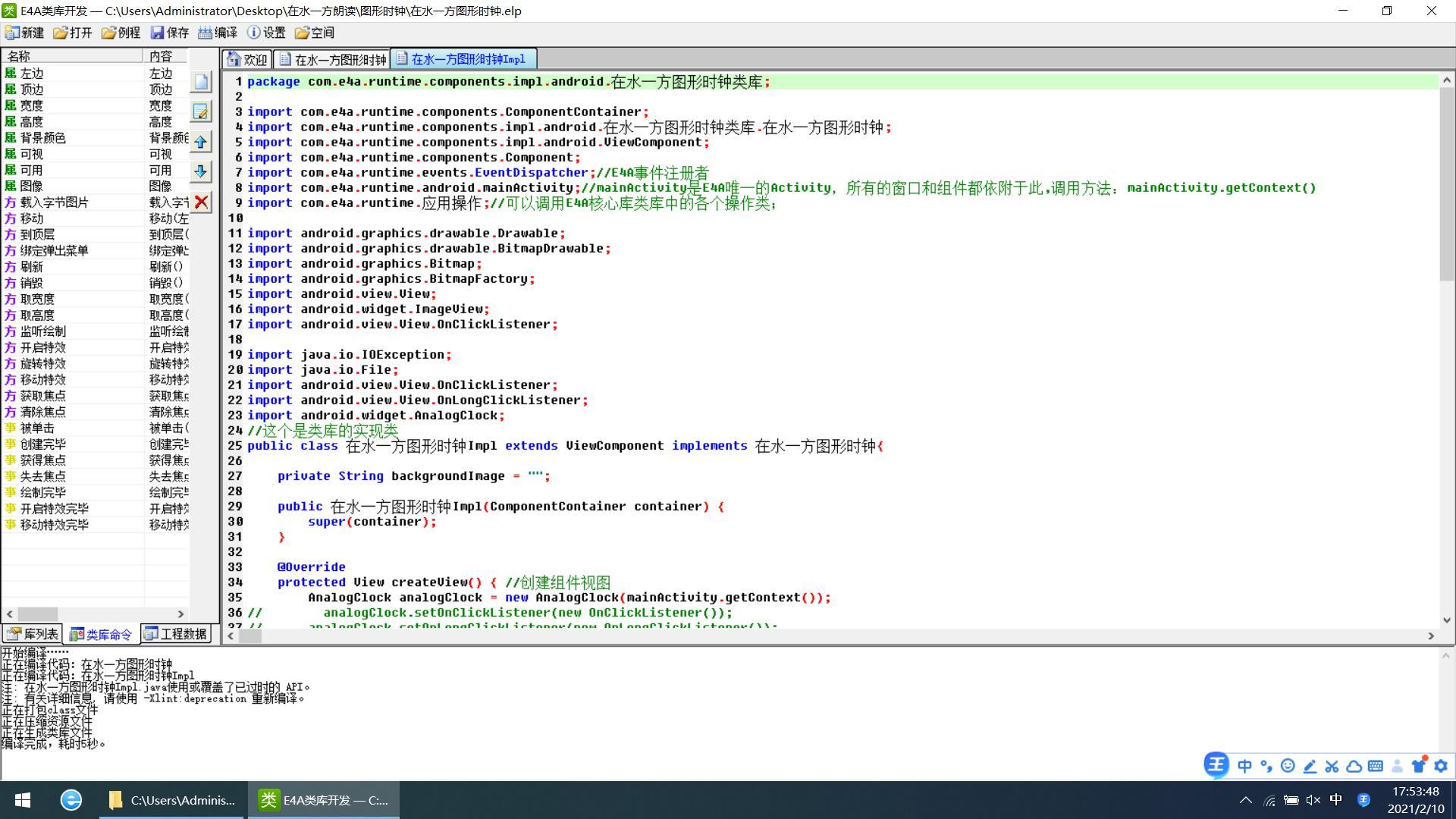Switch to the 欢迎 tab
The width and height of the screenshot is (1456, 819).
pyautogui.click(x=247, y=59)
